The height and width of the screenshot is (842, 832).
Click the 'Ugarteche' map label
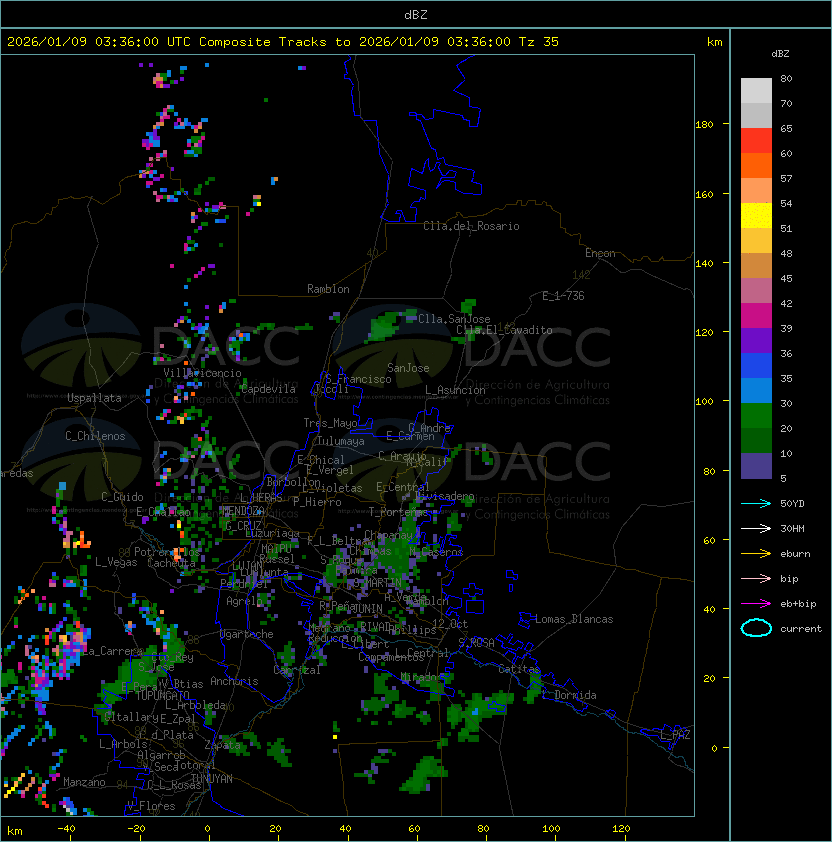(247, 634)
